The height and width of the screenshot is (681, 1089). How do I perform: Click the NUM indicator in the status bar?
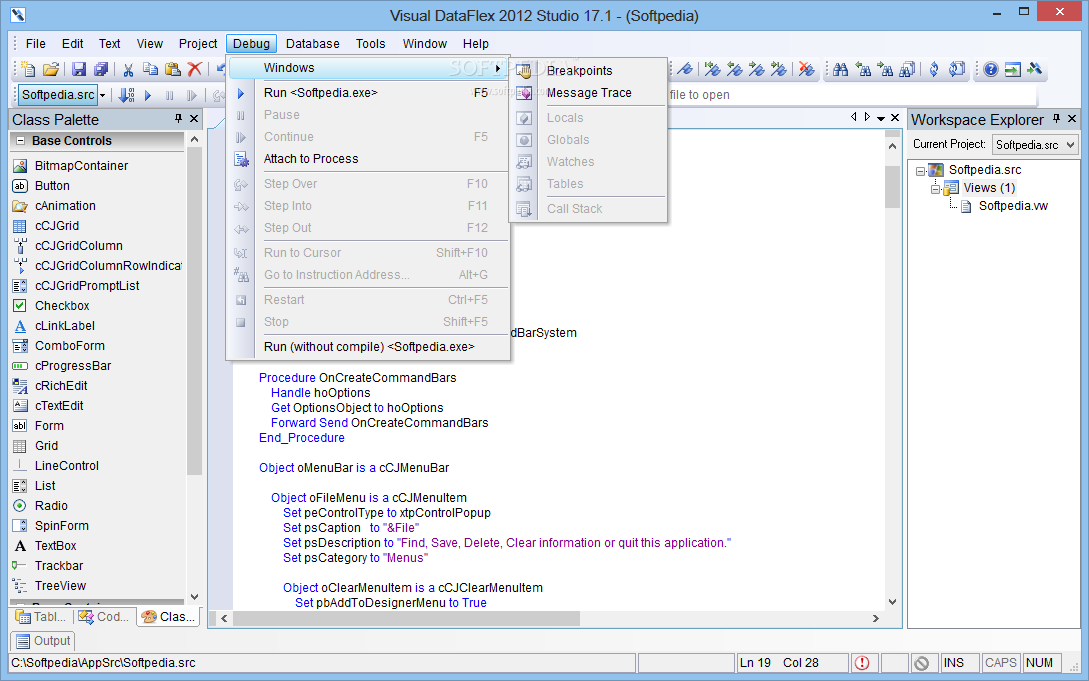tap(1039, 663)
